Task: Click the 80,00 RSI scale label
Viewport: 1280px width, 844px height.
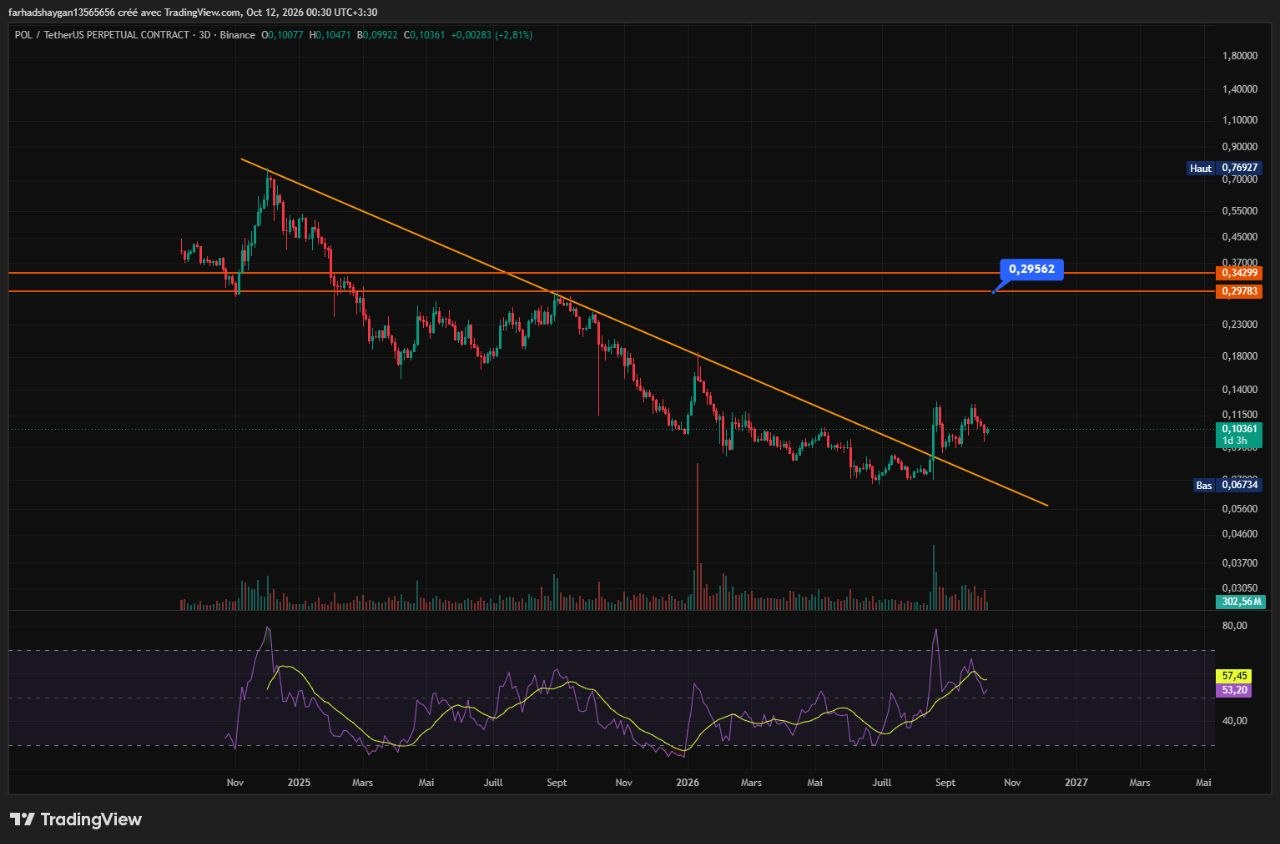Action: point(1234,626)
